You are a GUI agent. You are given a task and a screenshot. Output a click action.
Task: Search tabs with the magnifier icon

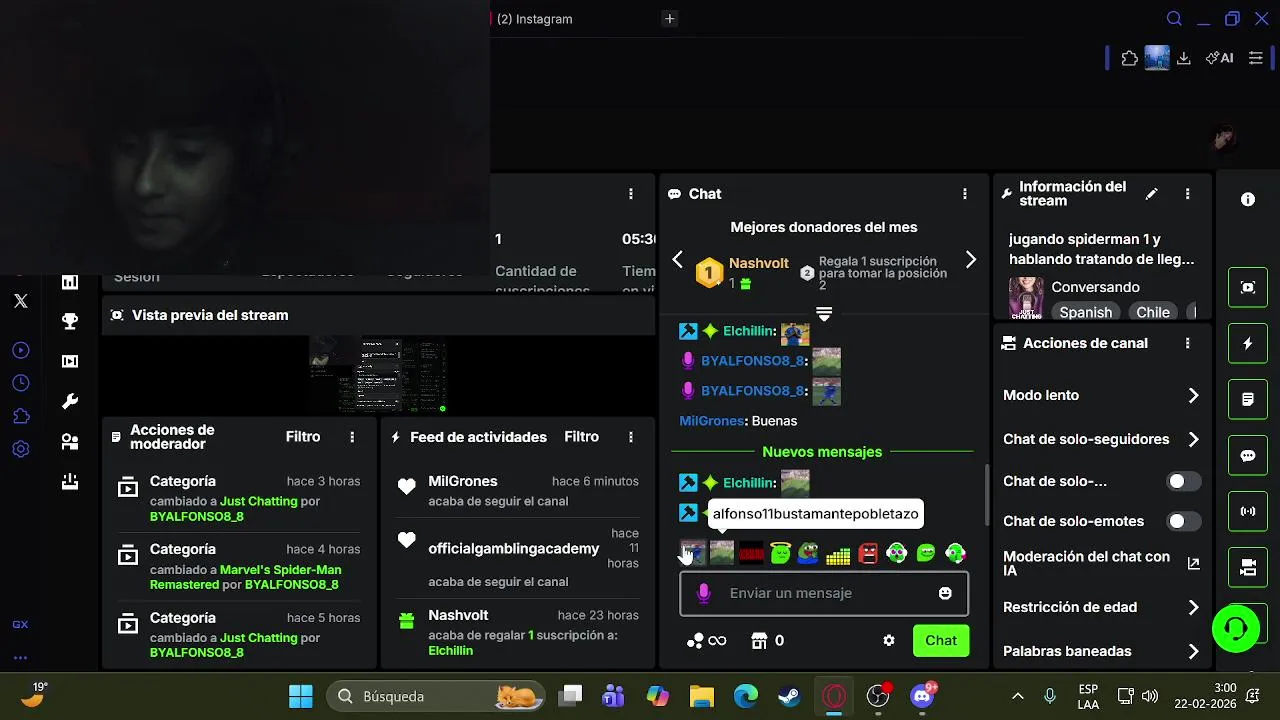point(1175,19)
